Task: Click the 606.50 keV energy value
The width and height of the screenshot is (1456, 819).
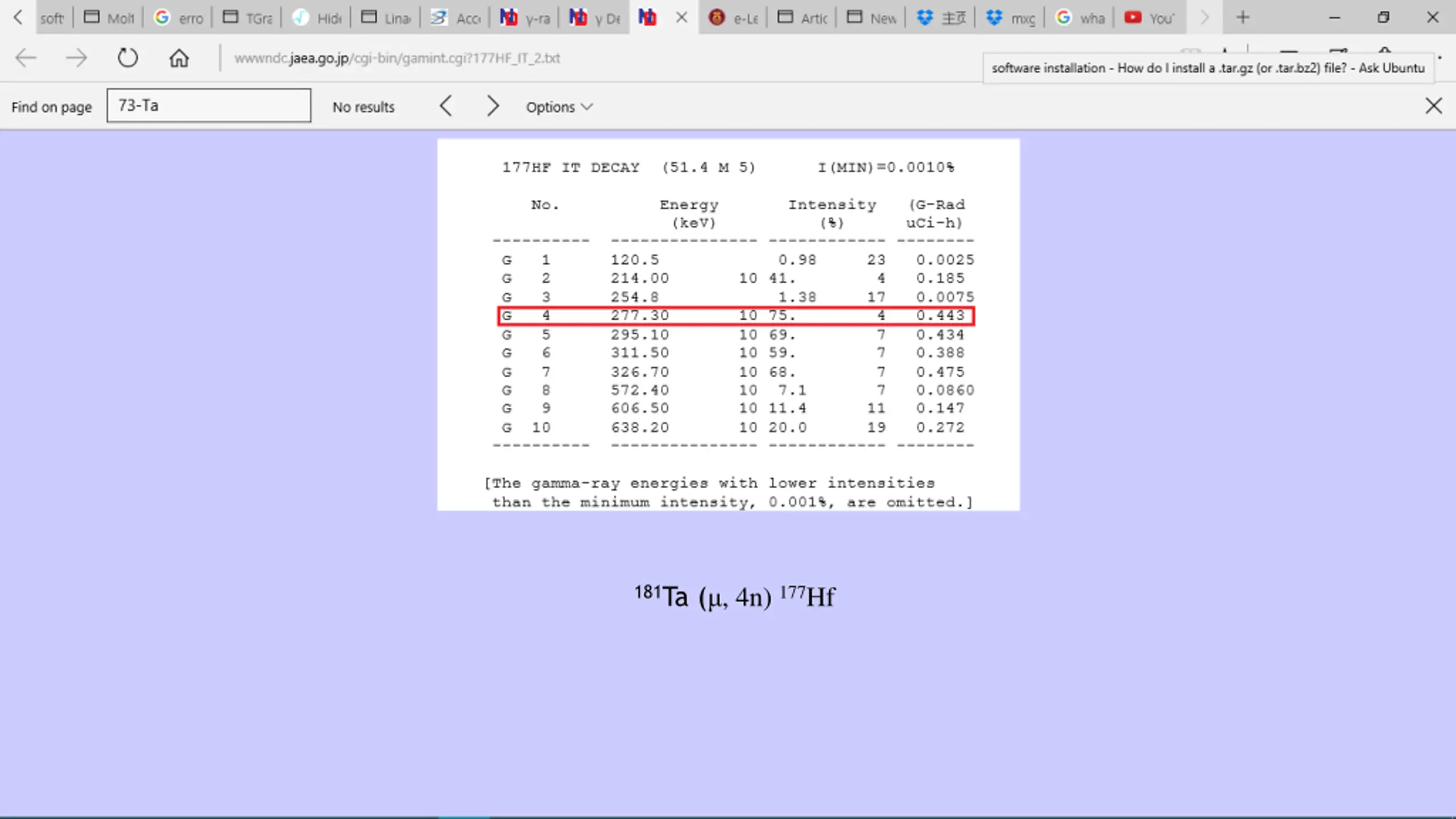Action: coord(640,408)
